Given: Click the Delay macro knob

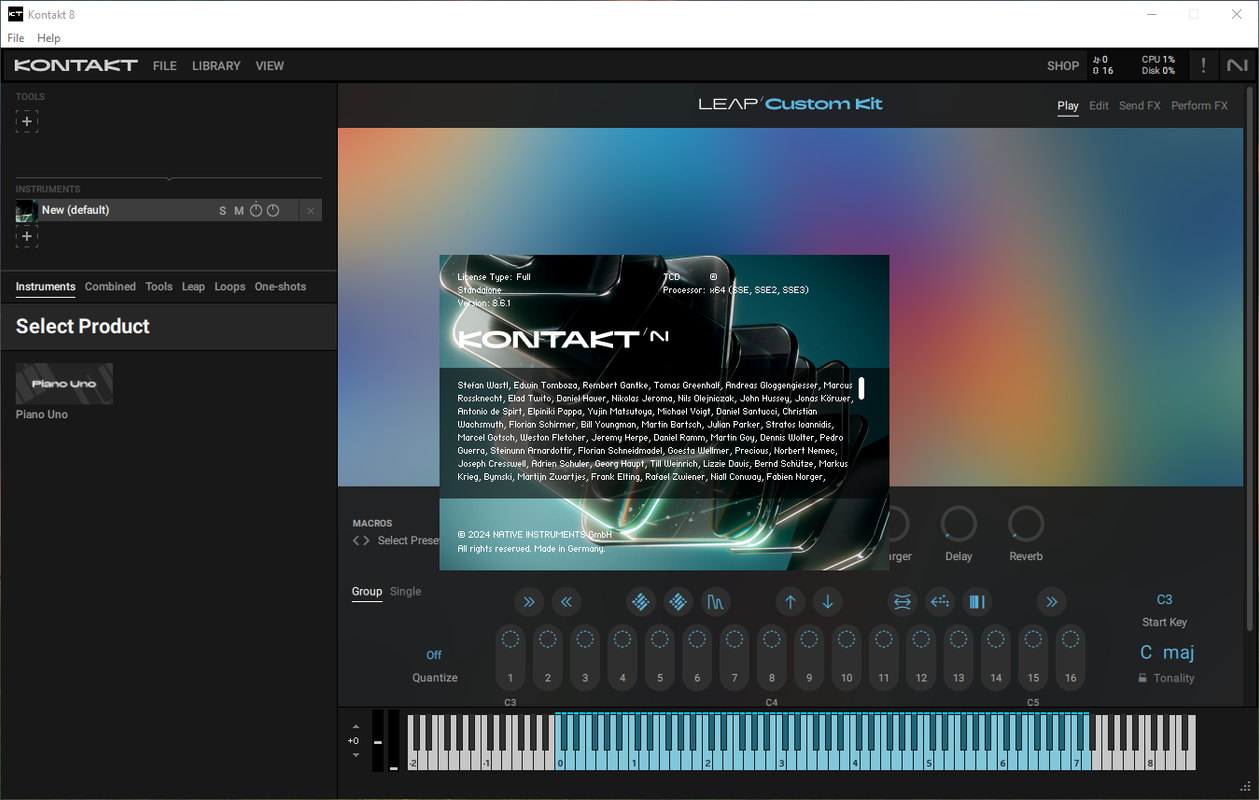Looking at the screenshot, I should tap(958, 524).
